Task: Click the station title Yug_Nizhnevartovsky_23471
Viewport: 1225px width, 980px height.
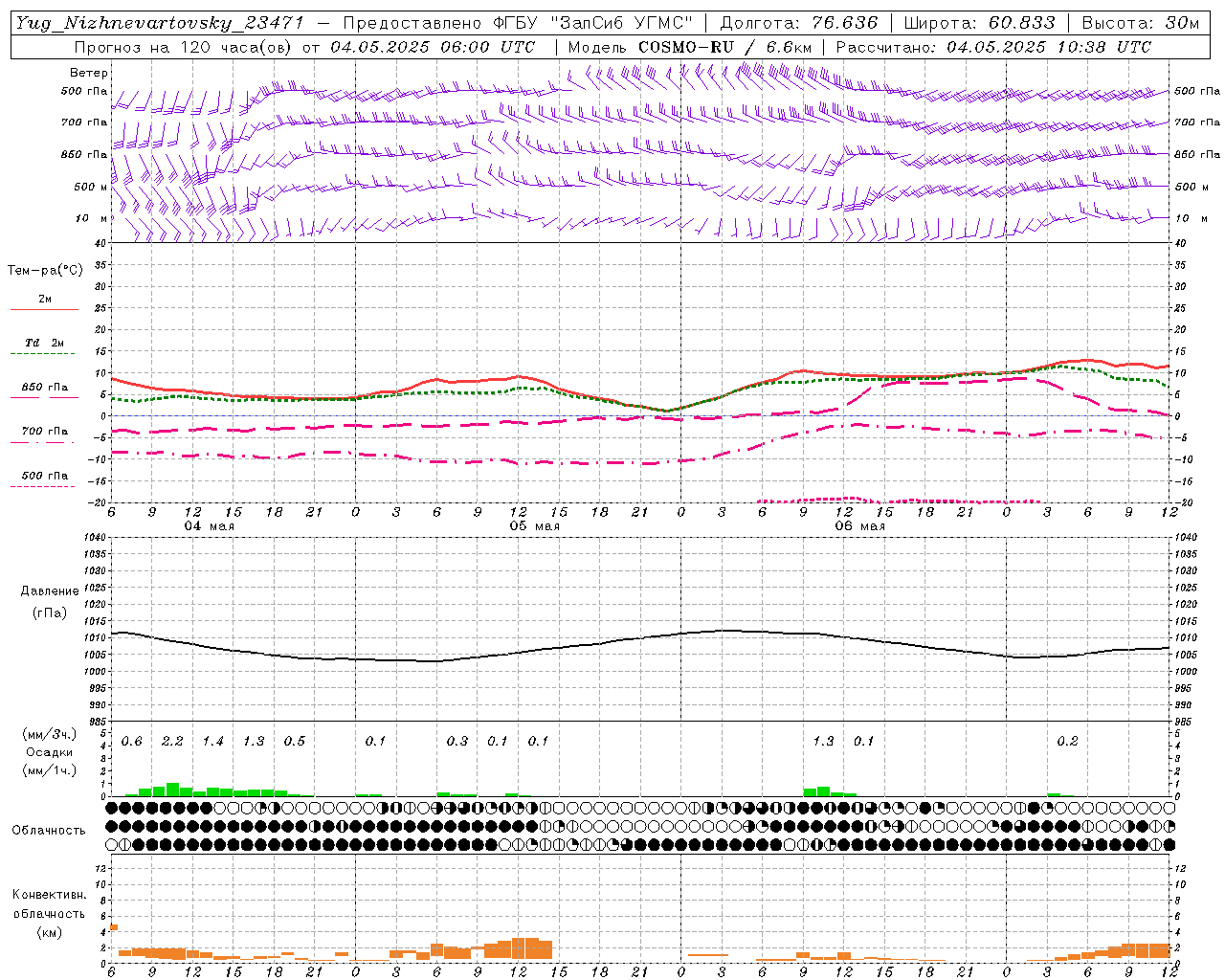Action: (160, 23)
